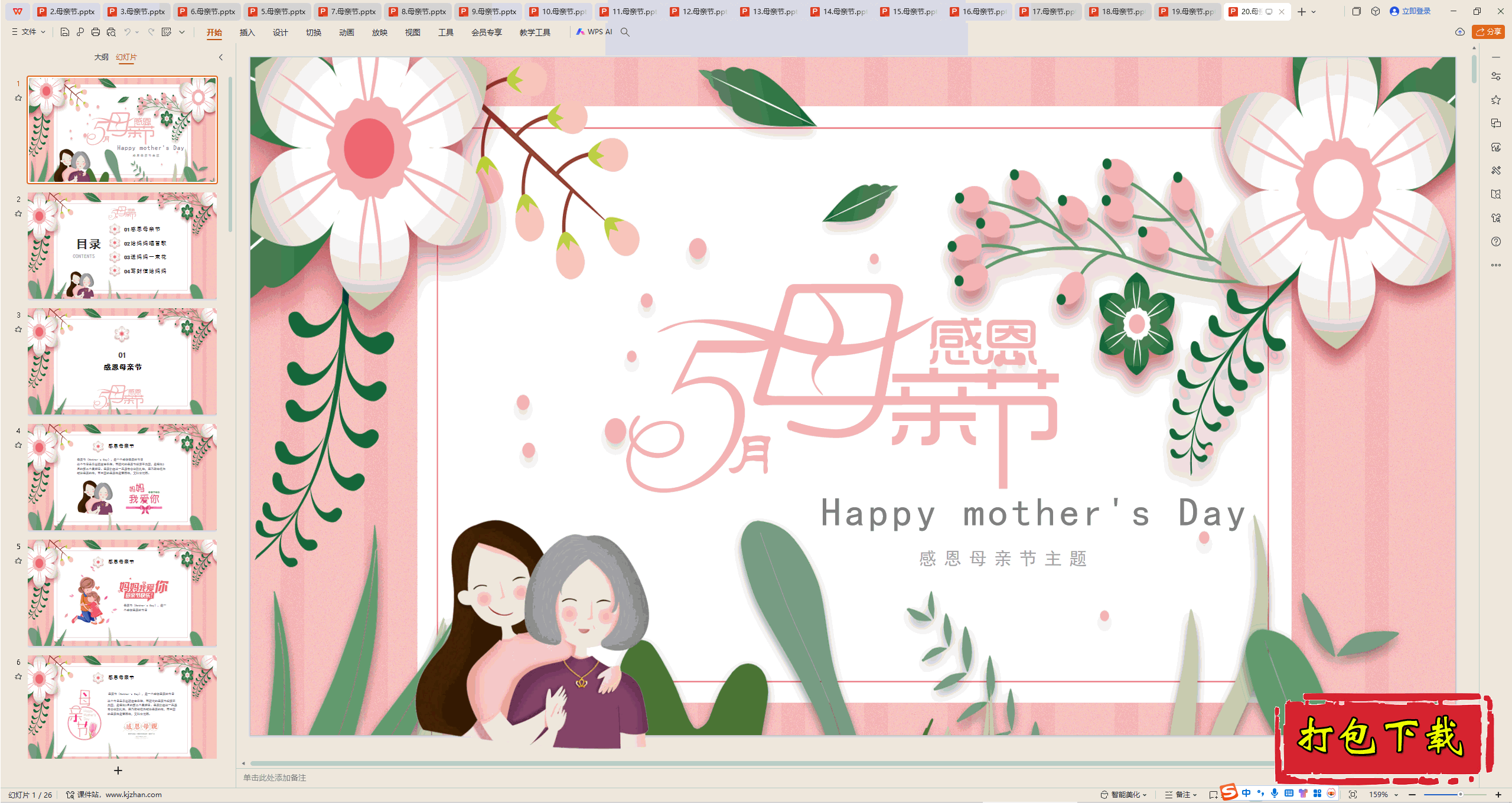Select slide 2 thumbnail with 目录 contents
This screenshot has height=803, width=1512.
122,246
